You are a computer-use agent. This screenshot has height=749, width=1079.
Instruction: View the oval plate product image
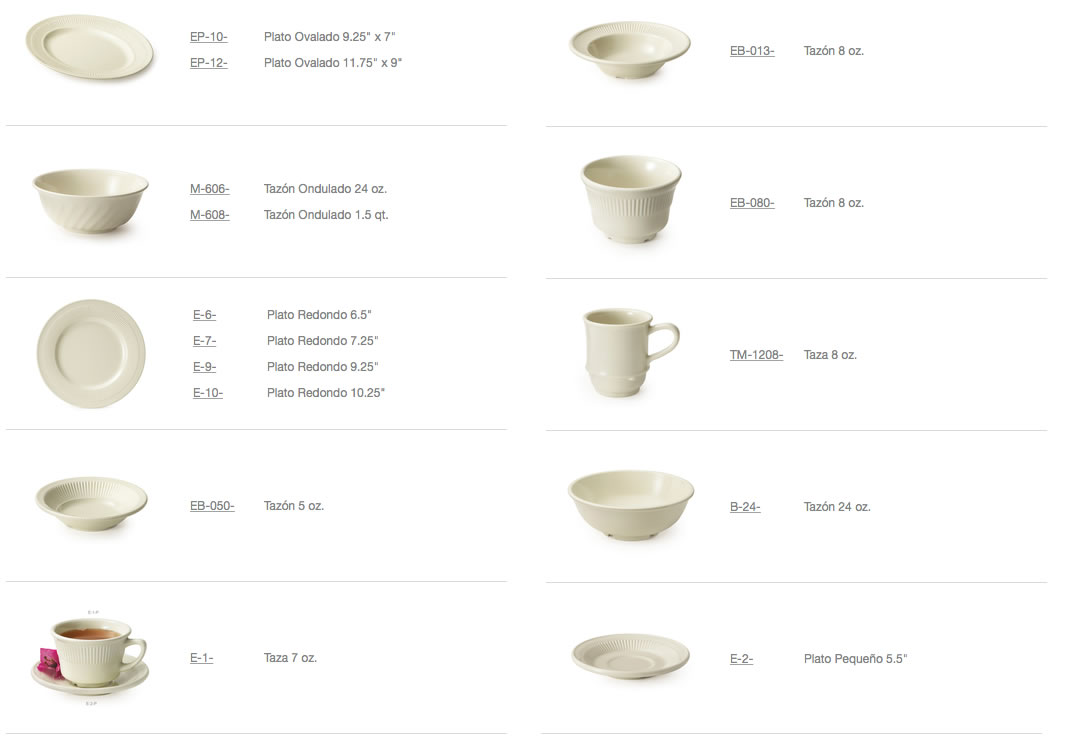coord(89,47)
